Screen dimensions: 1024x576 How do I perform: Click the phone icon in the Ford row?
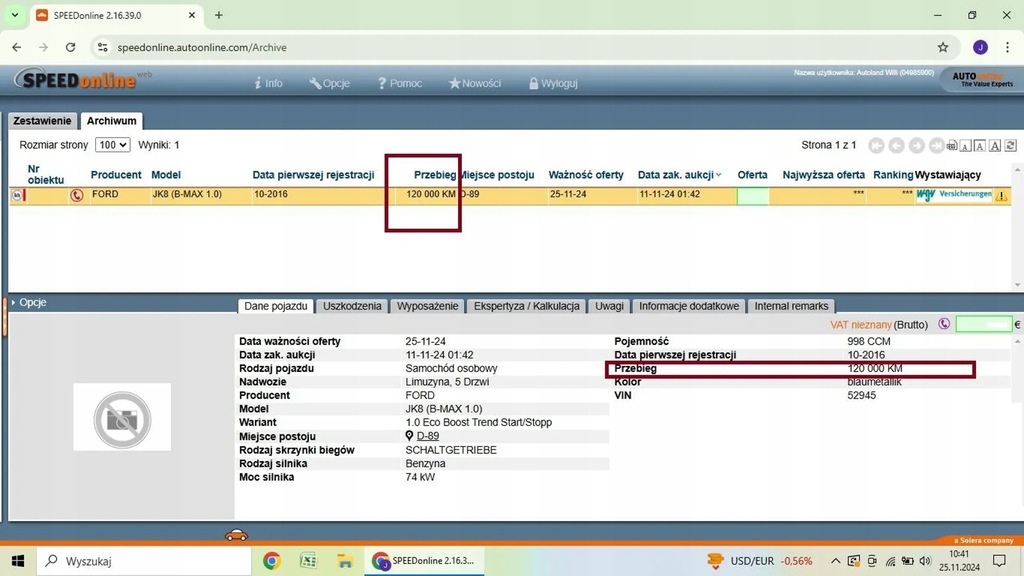pos(77,196)
